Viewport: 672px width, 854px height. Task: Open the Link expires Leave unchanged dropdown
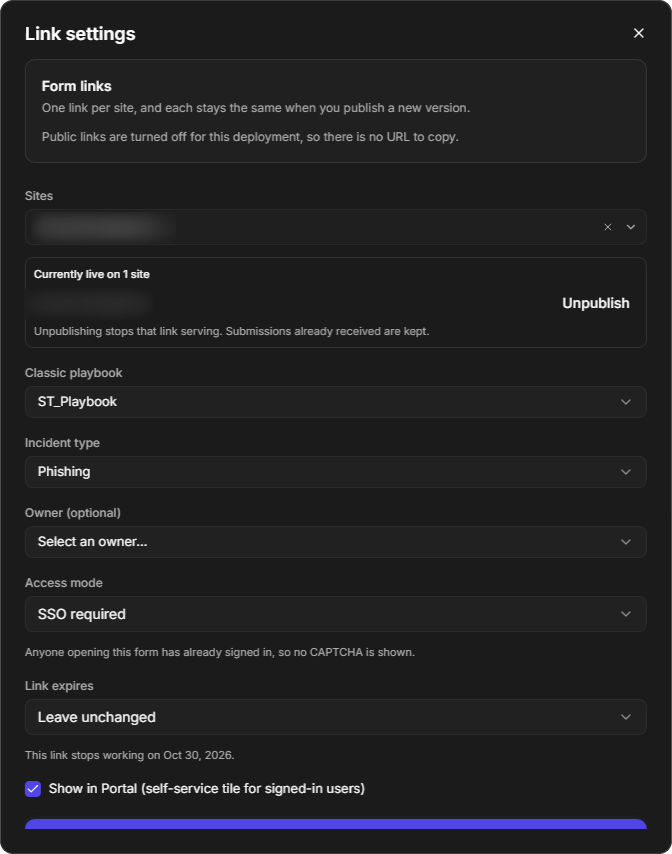335,717
